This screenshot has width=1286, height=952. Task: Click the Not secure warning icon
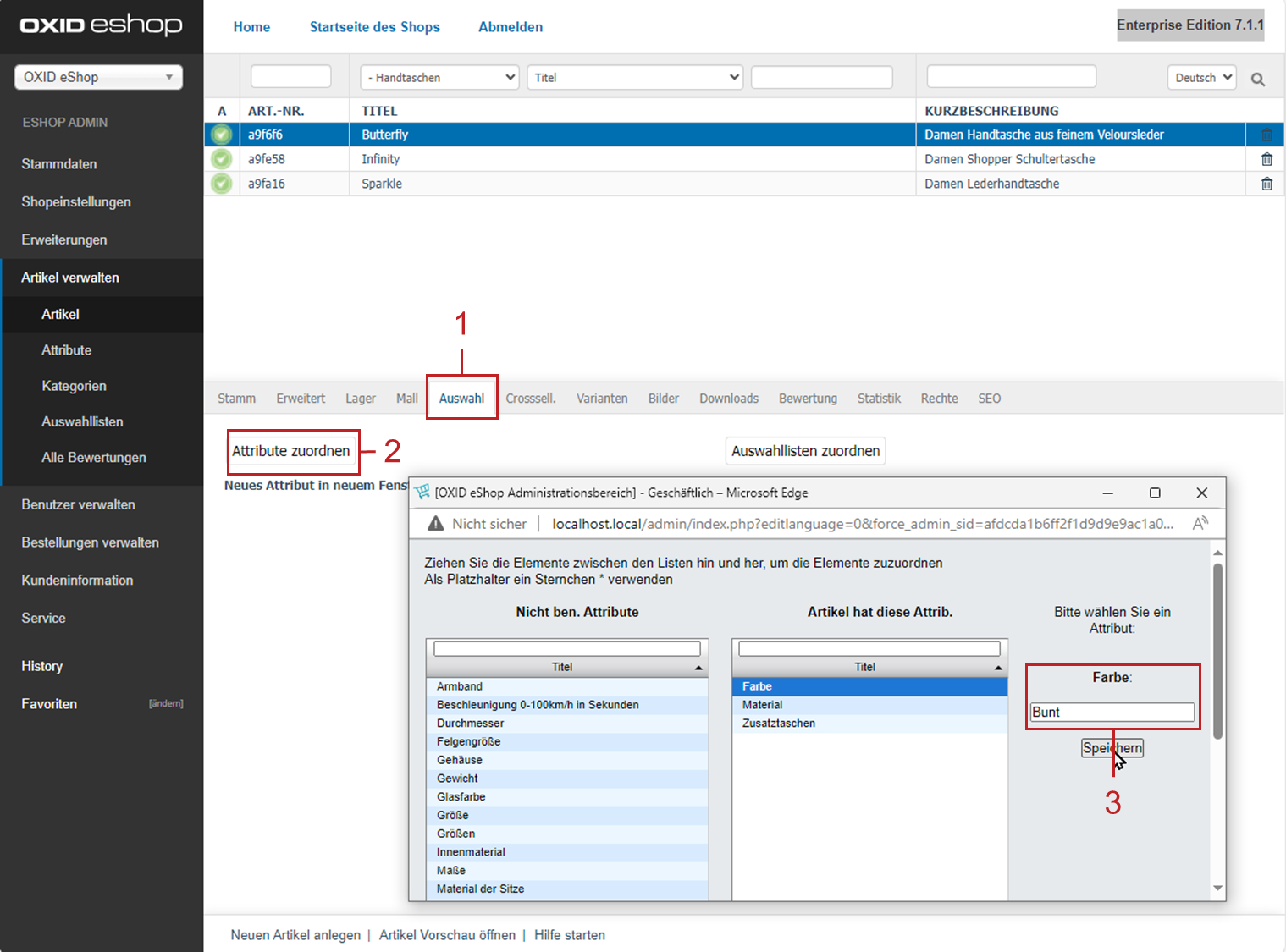[x=436, y=524]
